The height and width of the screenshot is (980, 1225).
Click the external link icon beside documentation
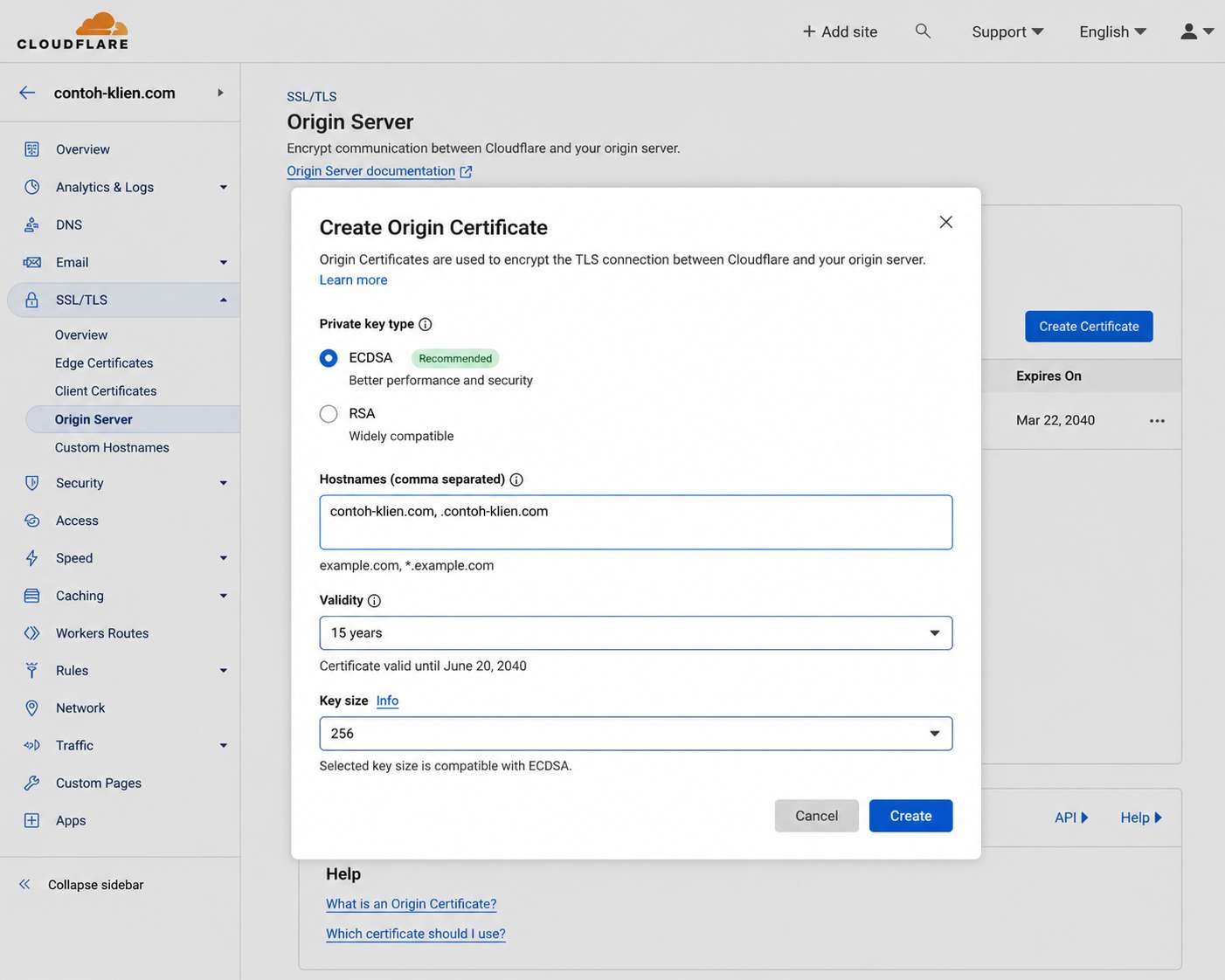(x=466, y=172)
